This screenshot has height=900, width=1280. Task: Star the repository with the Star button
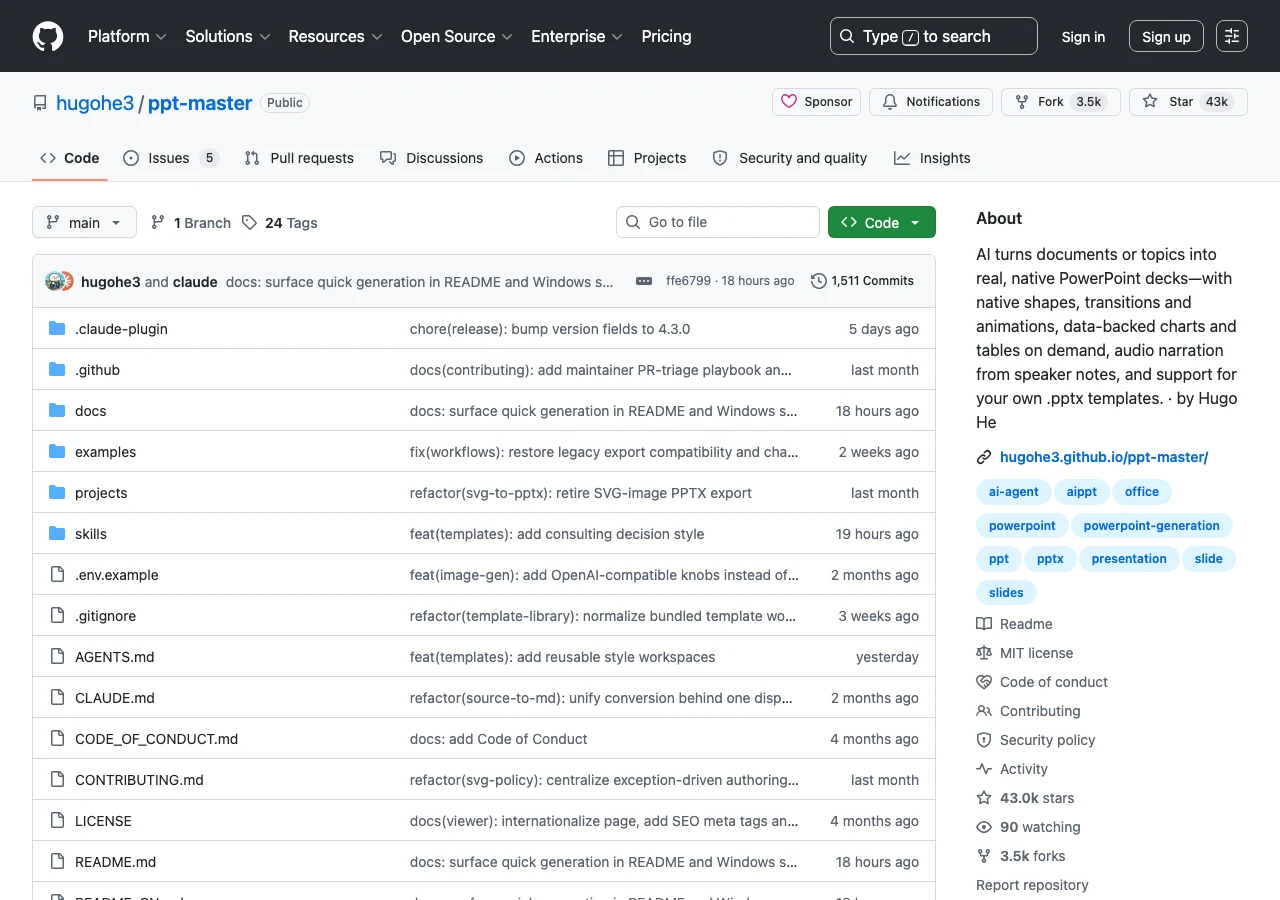click(1188, 102)
